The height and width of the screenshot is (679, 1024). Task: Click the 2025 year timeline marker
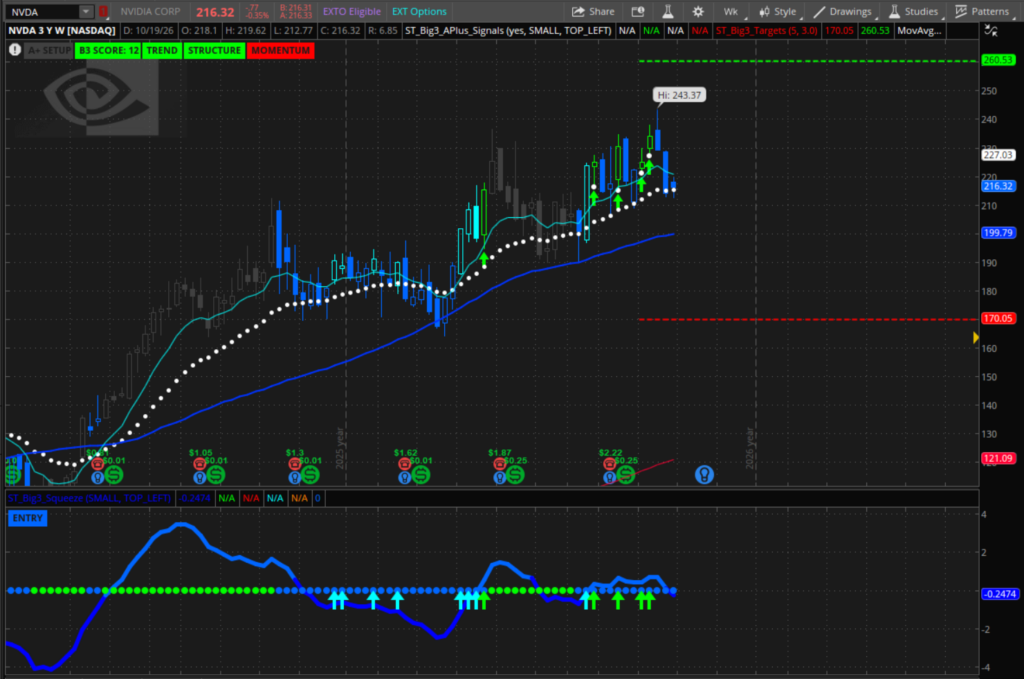pyautogui.click(x=340, y=449)
